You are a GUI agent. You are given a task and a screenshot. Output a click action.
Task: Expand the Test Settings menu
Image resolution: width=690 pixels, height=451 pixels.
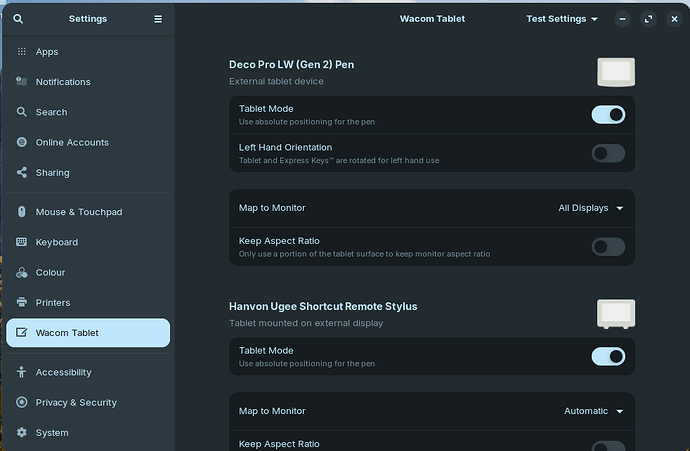point(562,19)
